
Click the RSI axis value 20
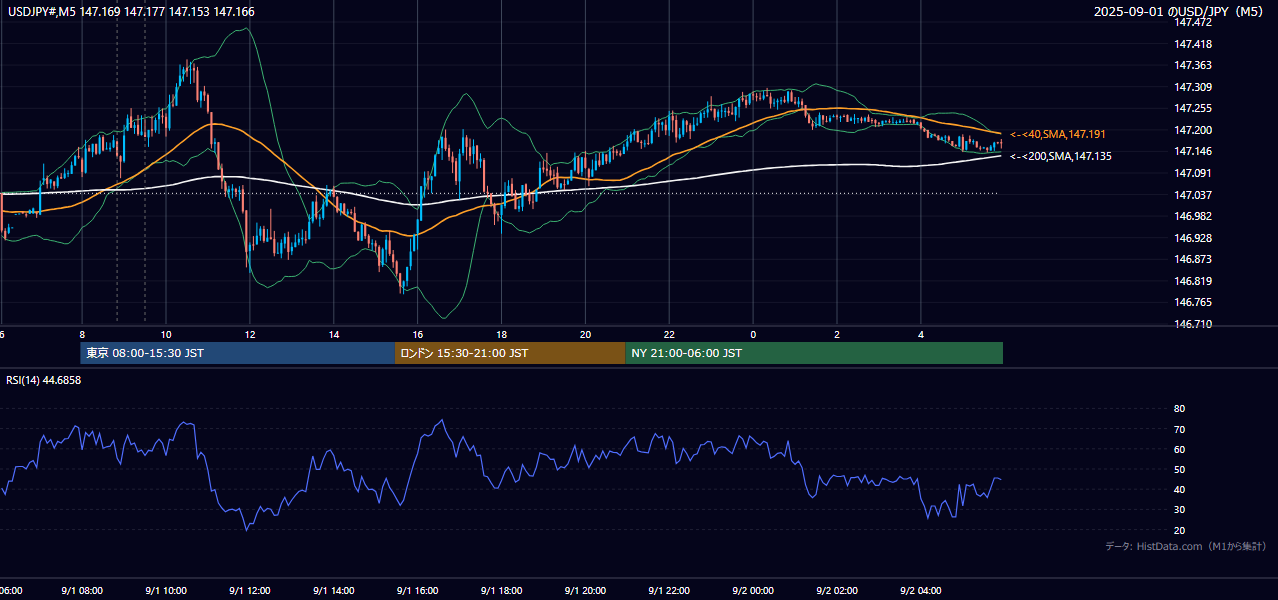(x=1179, y=530)
